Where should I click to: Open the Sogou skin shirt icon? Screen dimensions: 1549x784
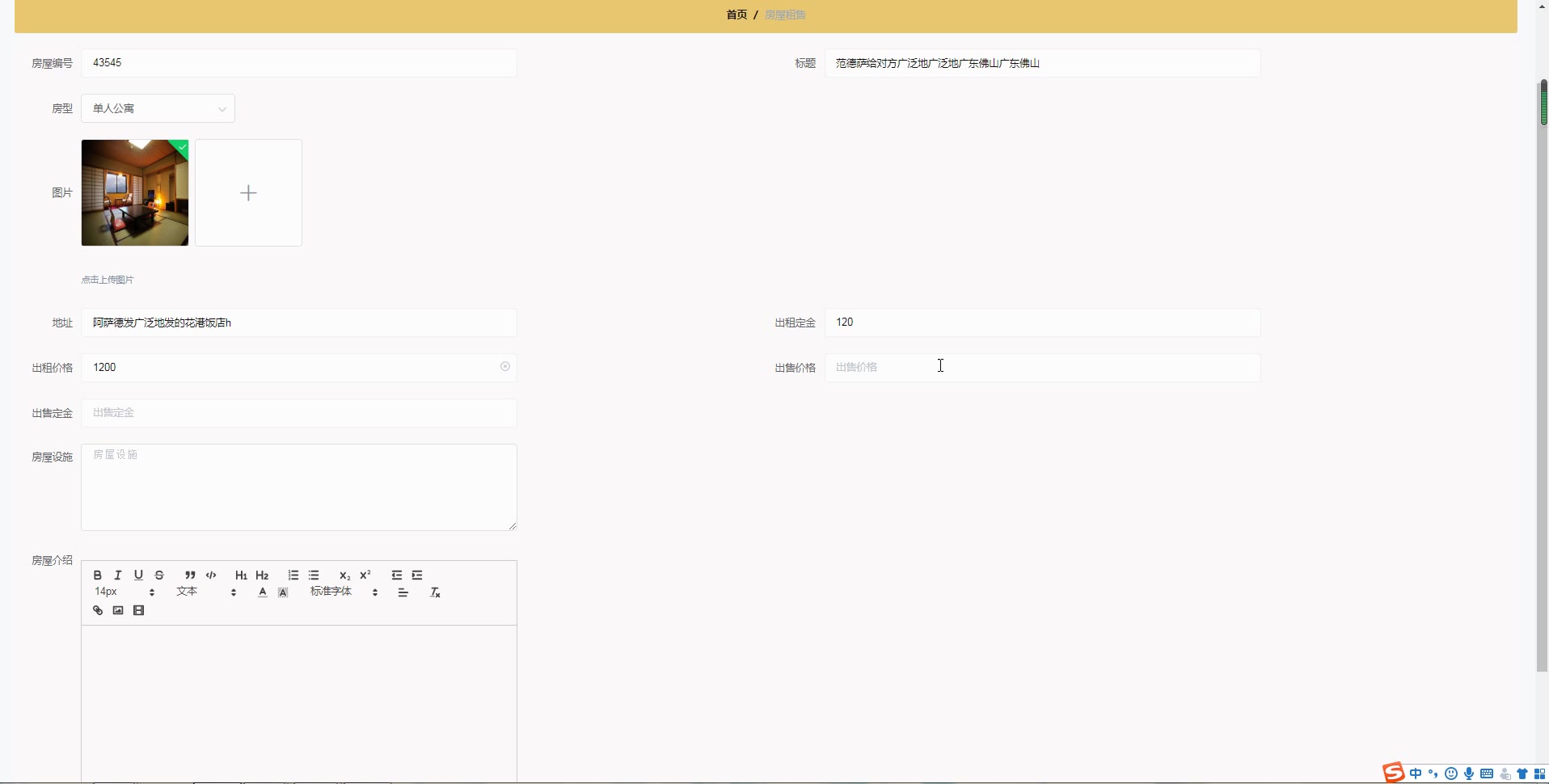(x=1522, y=773)
